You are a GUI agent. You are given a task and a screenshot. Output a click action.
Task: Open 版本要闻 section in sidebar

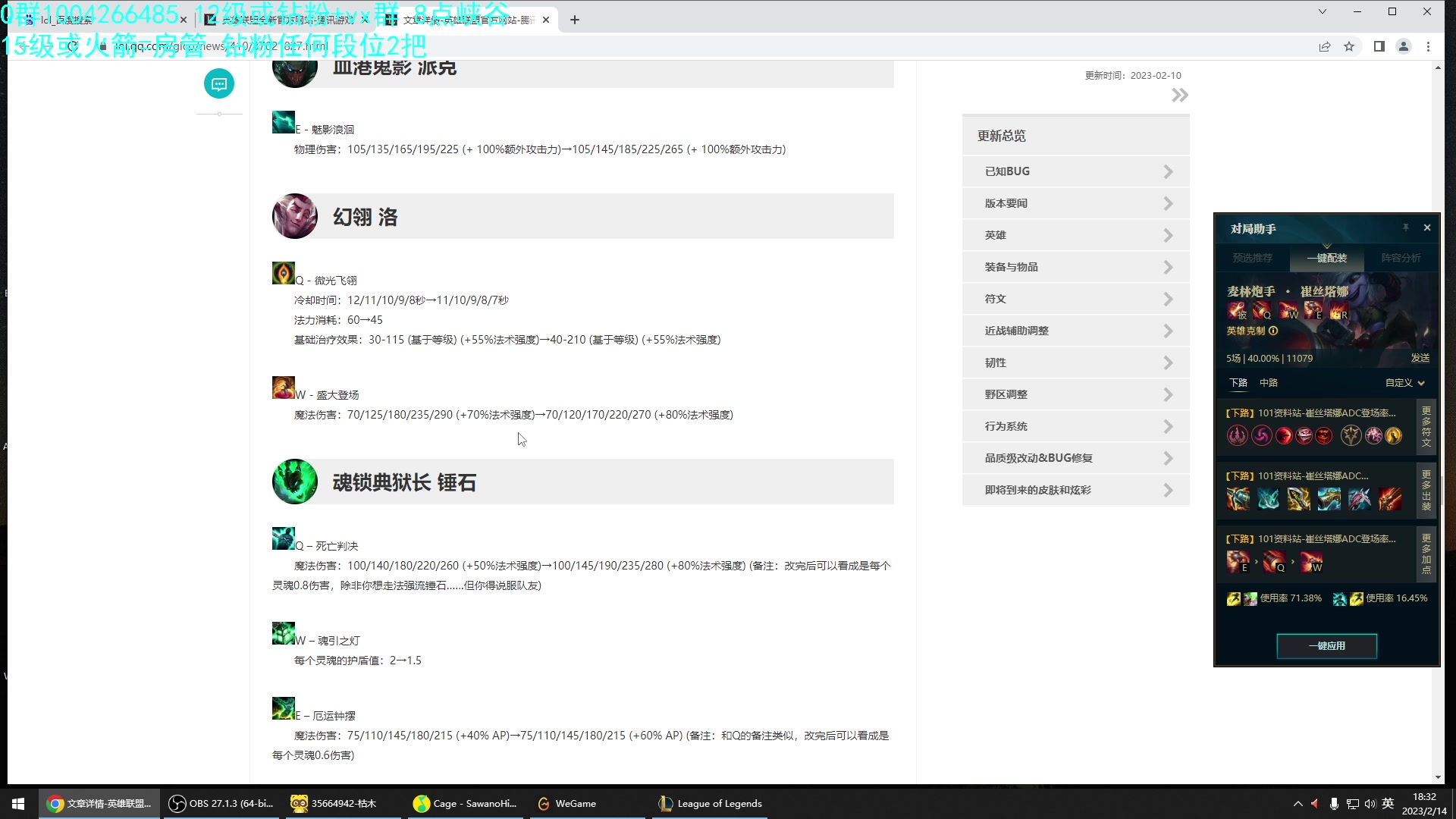(1075, 203)
